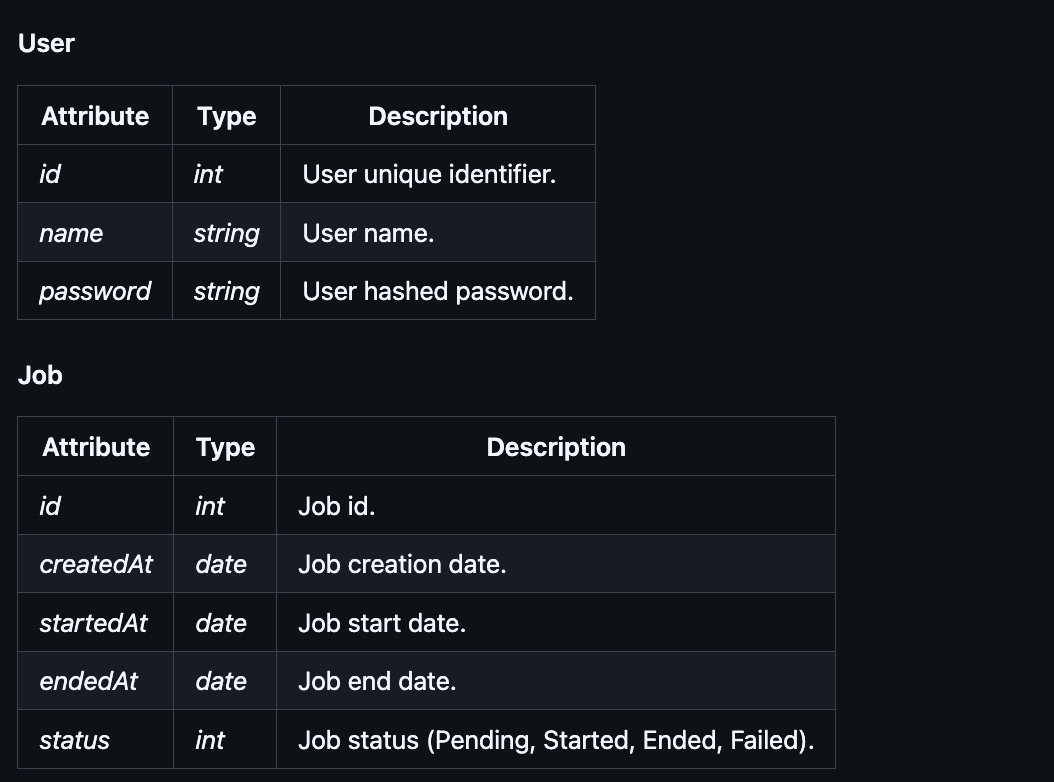The image size is (1054, 782).
Task: Click the "User name." description cell
Action: click(368, 233)
